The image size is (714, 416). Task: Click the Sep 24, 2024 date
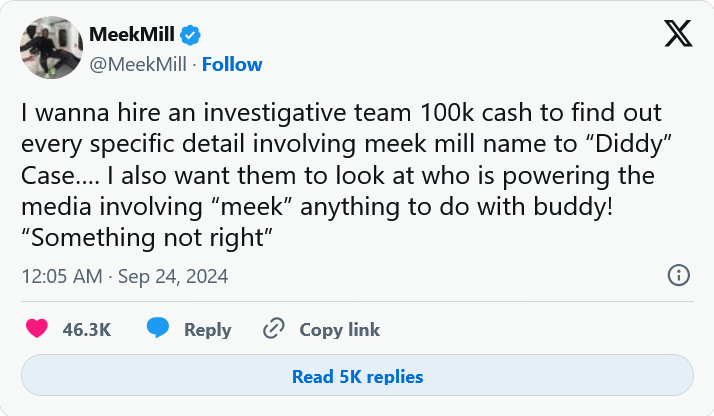click(x=173, y=275)
